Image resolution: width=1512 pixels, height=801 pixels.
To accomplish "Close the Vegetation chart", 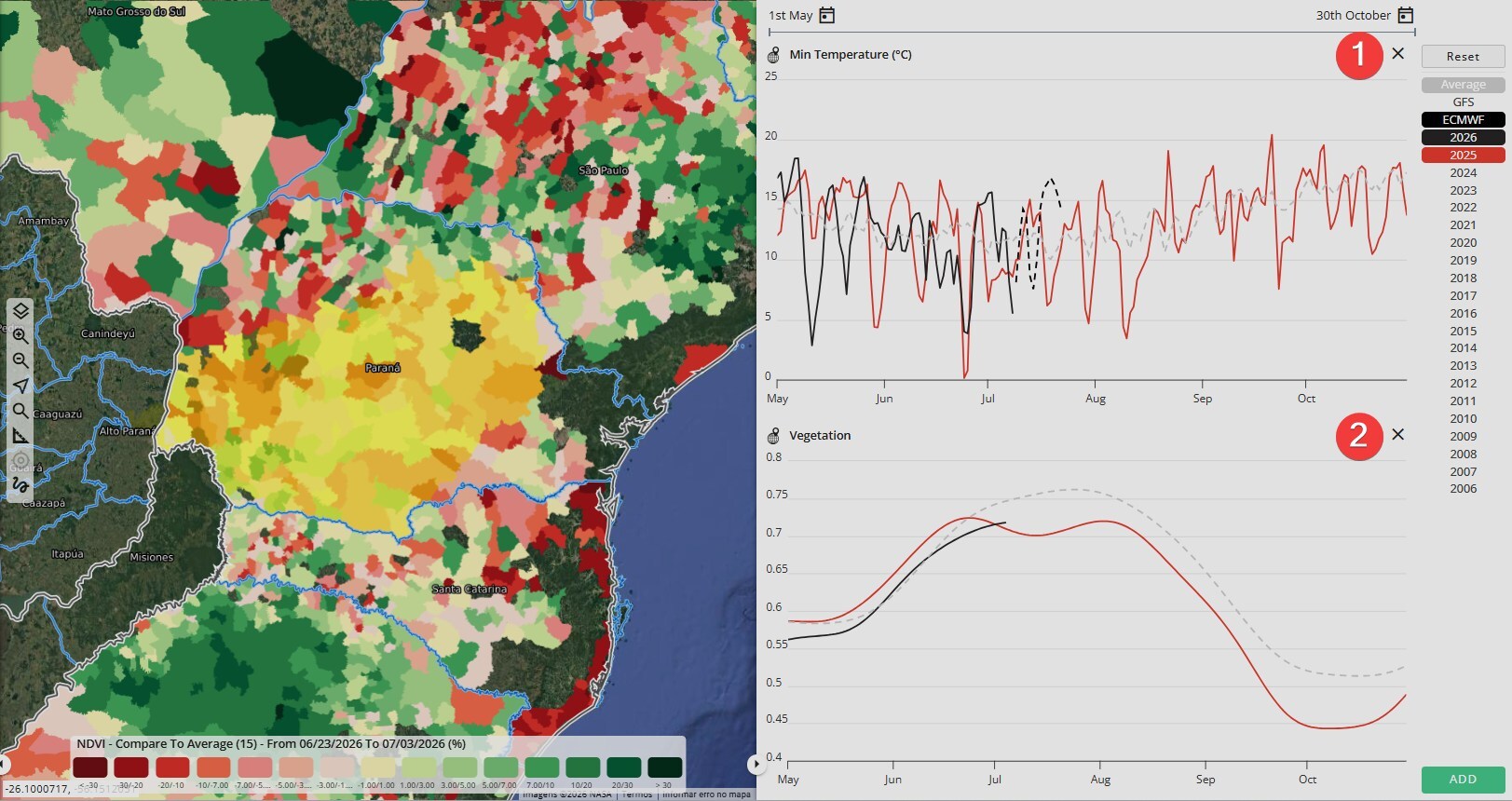I will (1398, 435).
